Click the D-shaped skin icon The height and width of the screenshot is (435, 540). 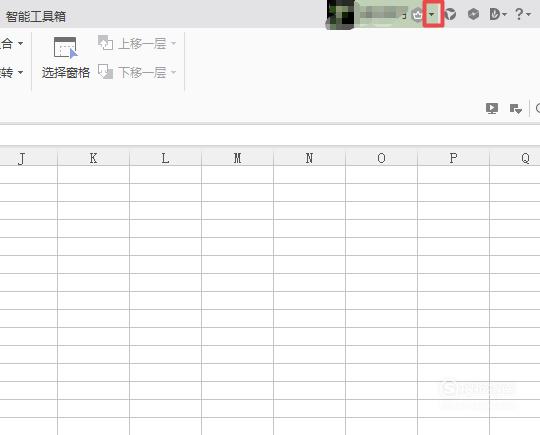495,14
